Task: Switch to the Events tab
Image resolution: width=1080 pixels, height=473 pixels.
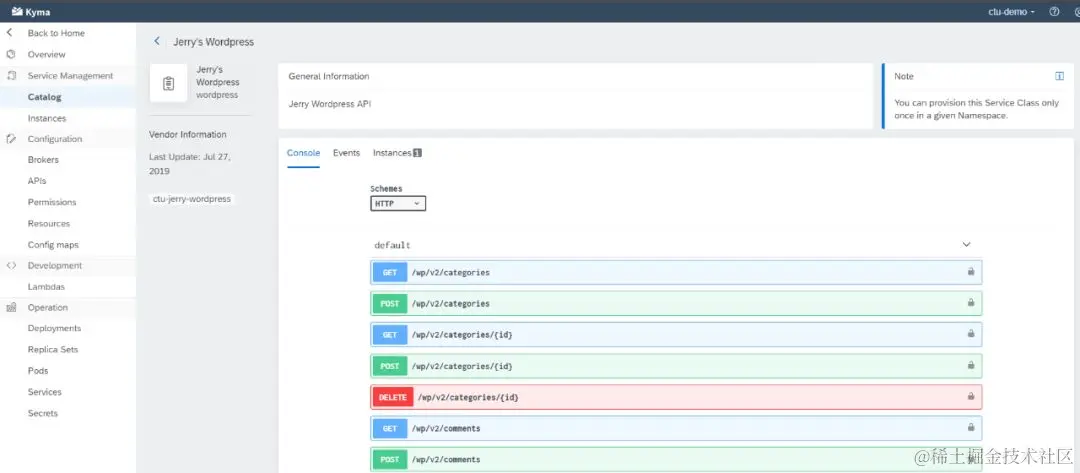Action: point(346,153)
